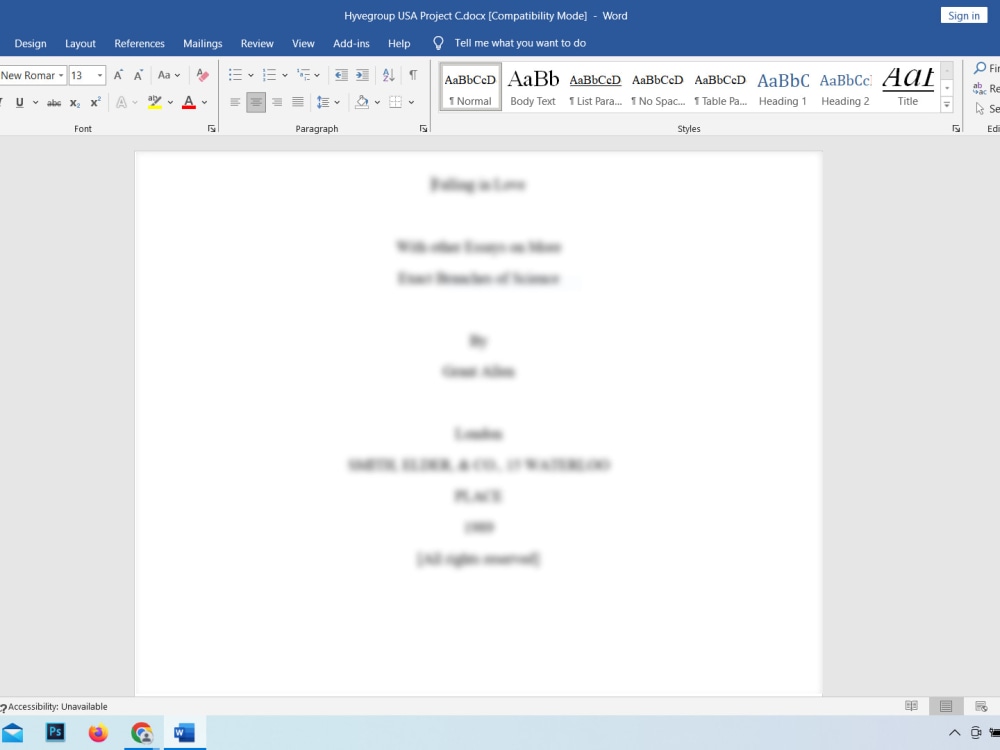
Task: Click the Multilevel List icon
Action: (x=304, y=75)
